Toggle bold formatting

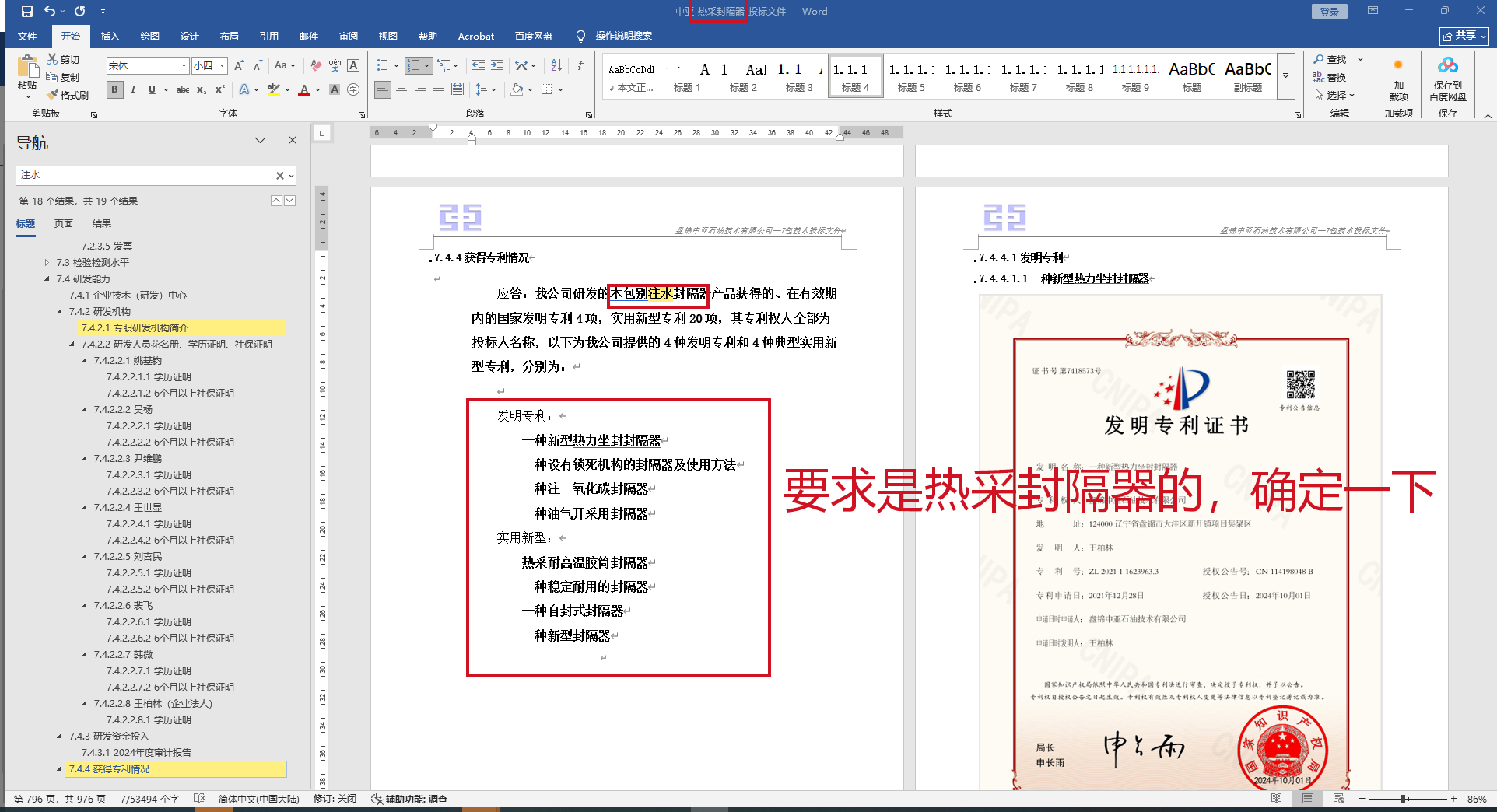tap(114, 89)
